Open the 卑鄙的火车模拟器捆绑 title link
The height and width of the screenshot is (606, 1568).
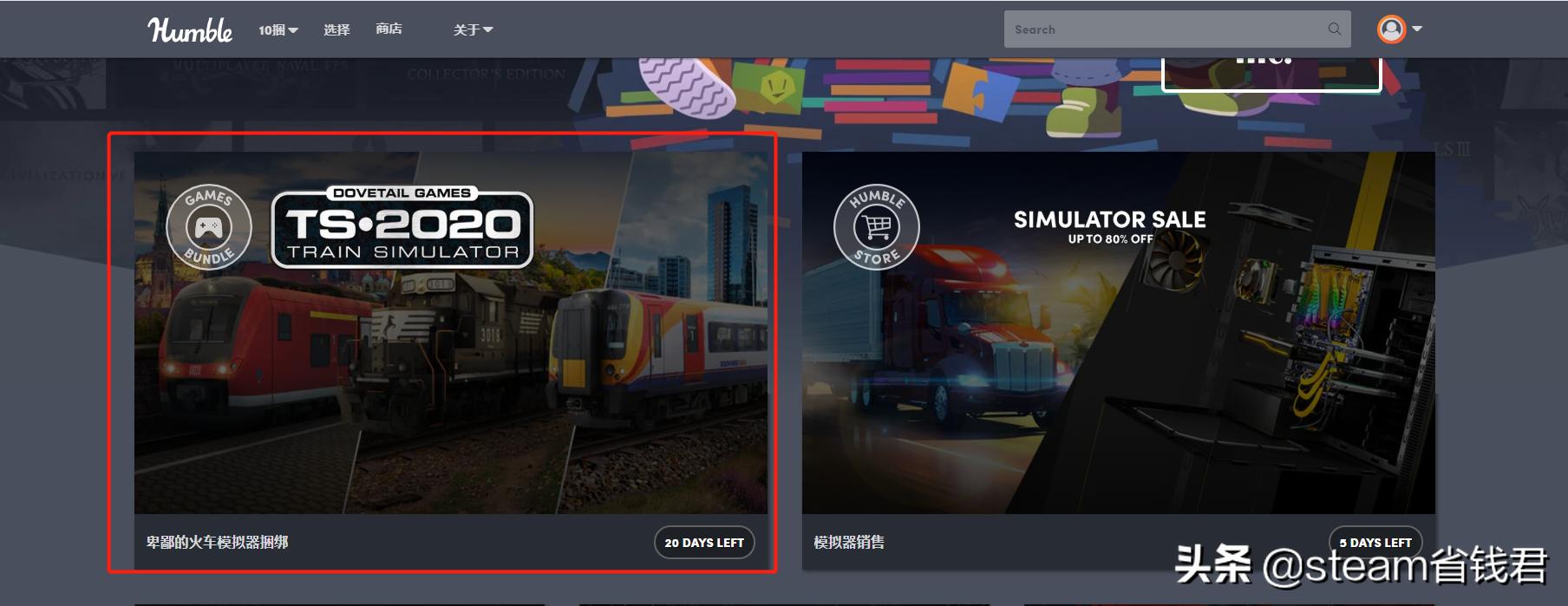217,542
